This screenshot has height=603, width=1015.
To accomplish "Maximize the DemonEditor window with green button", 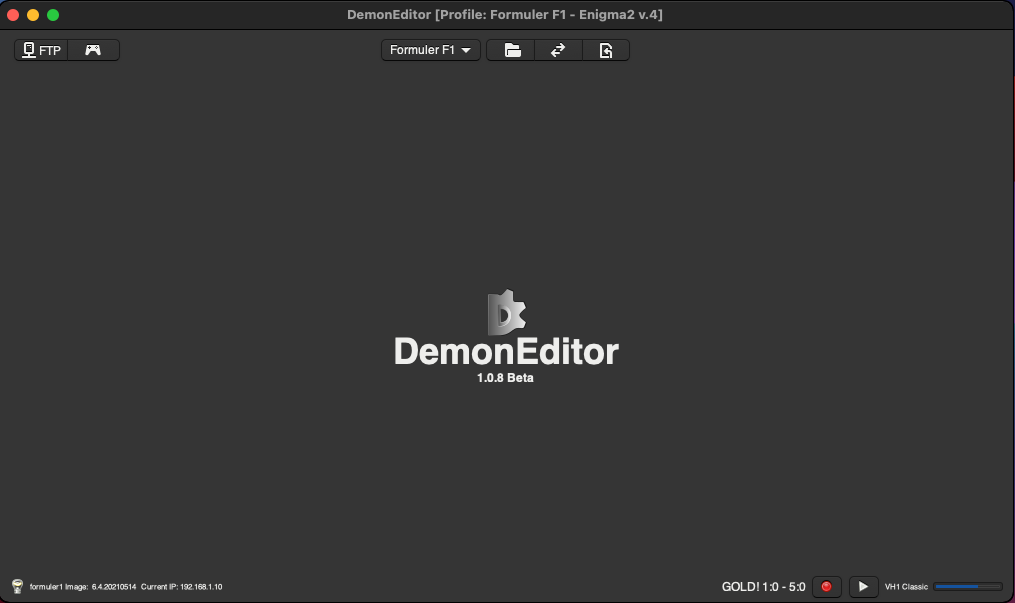I will tap(53, 15).
